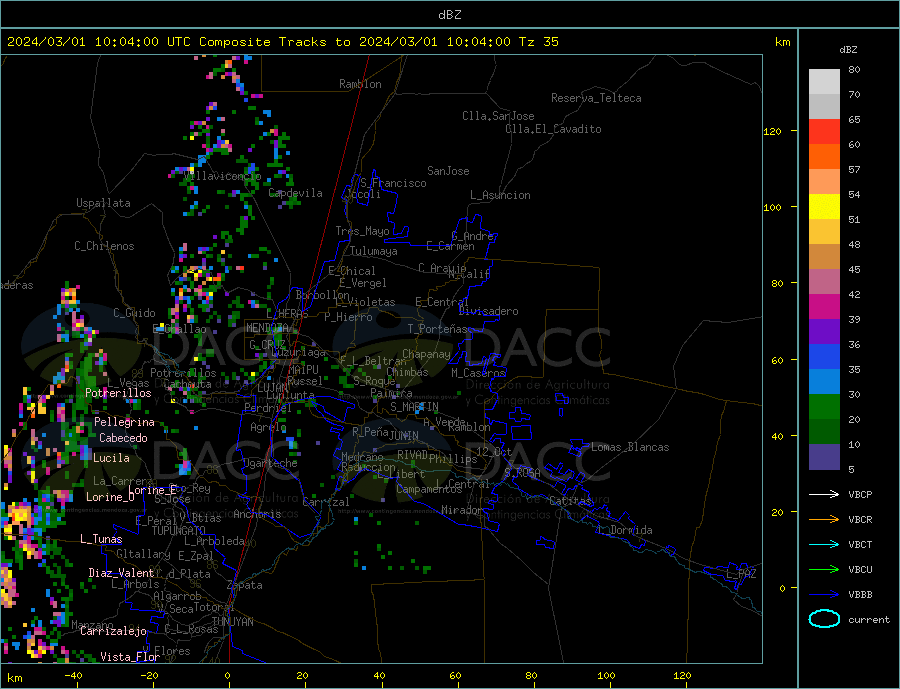Click the Mirador label
This screenshot has height=689, width=900.
point(462,510)
